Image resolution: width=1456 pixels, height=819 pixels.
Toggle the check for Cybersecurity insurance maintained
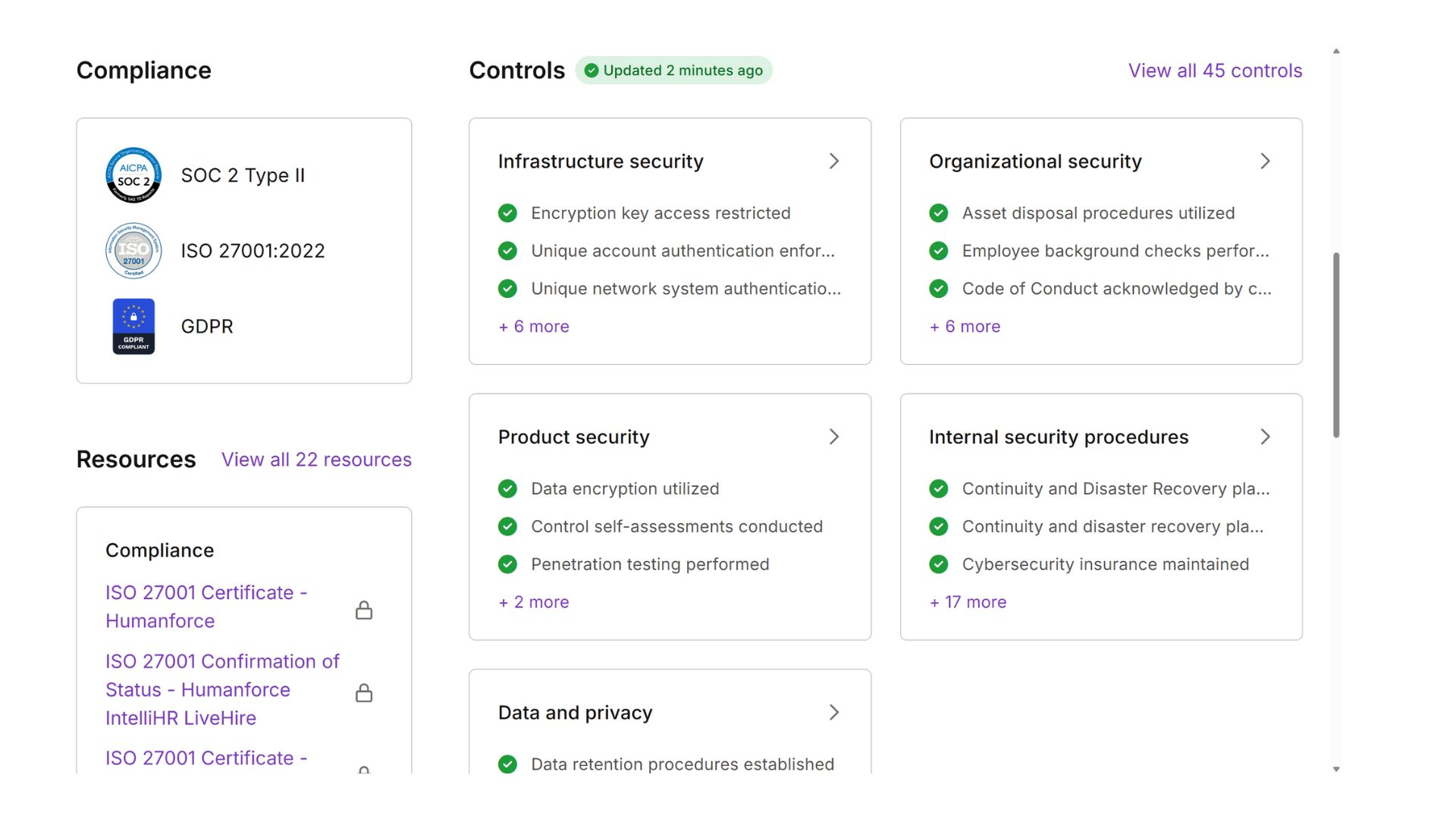point(938,564)
